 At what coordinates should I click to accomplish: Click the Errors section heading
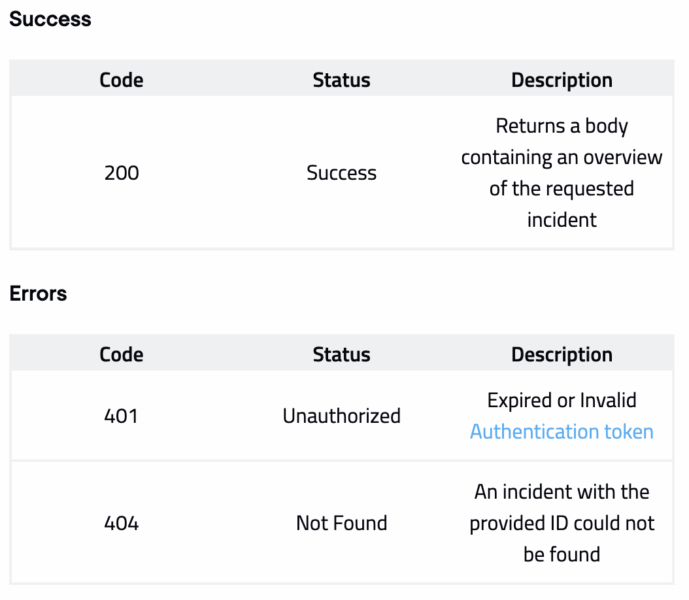pyautogui.click(x=38, y=294)
